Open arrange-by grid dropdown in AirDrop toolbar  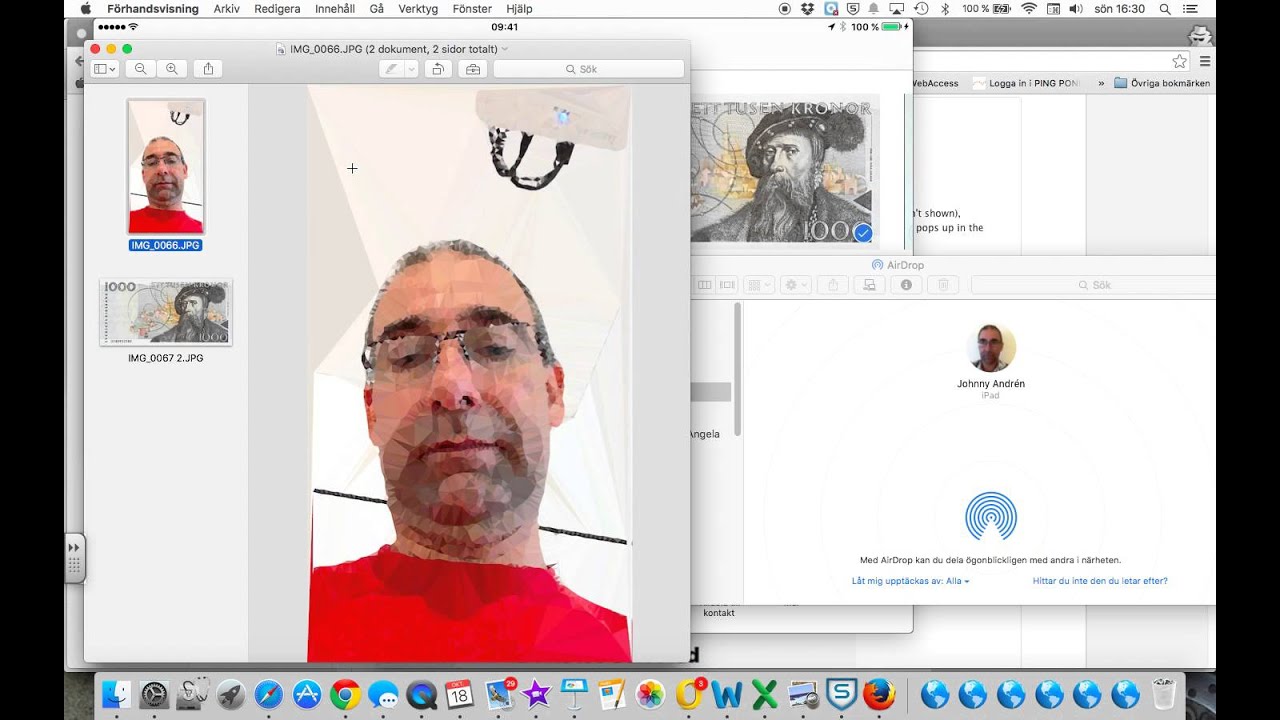760,285
